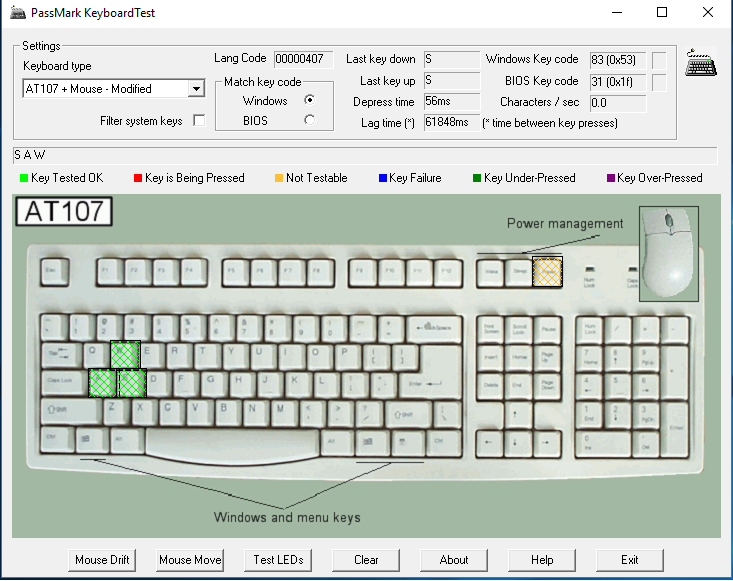The width and height of the screenshot is (733, 581).
Task: Click the F1 key on the keyboard image
Action: click(x=110, y=272)
